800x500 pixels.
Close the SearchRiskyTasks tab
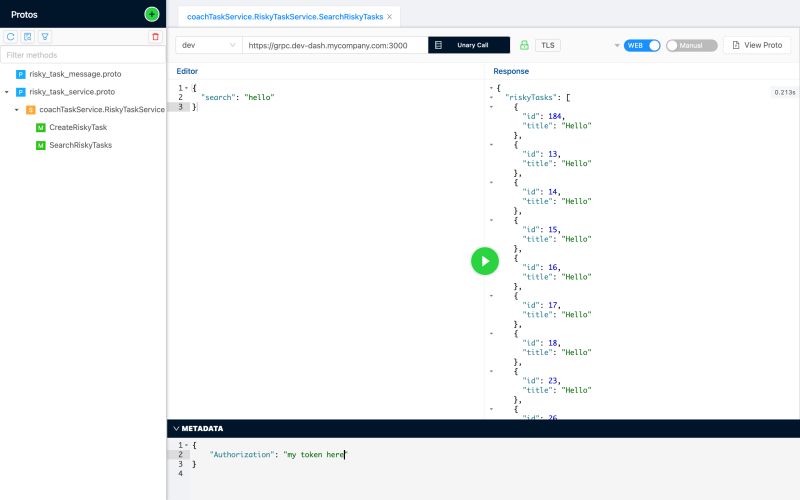coord(390,17)
